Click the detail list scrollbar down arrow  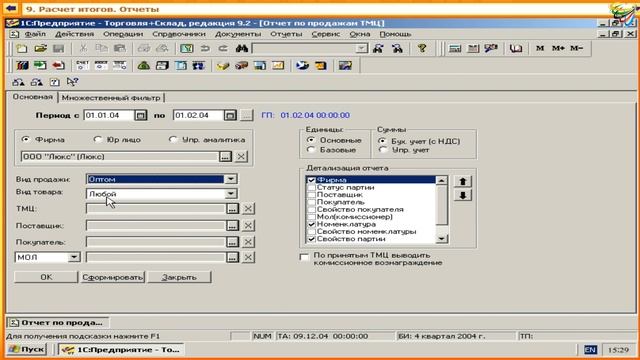pyautogui.click(x=442, y=239)
